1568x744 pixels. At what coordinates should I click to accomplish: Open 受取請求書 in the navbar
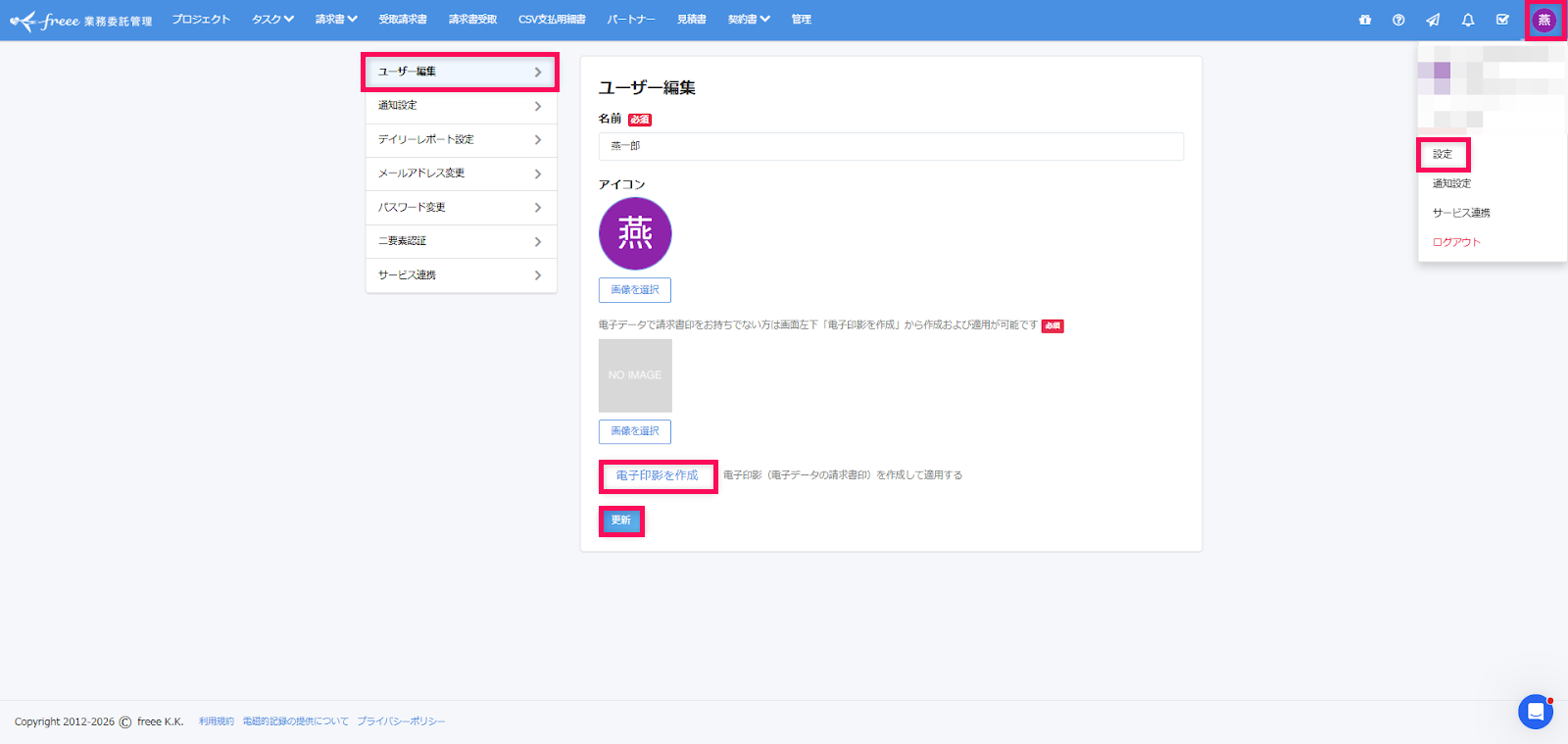point(403,20)
